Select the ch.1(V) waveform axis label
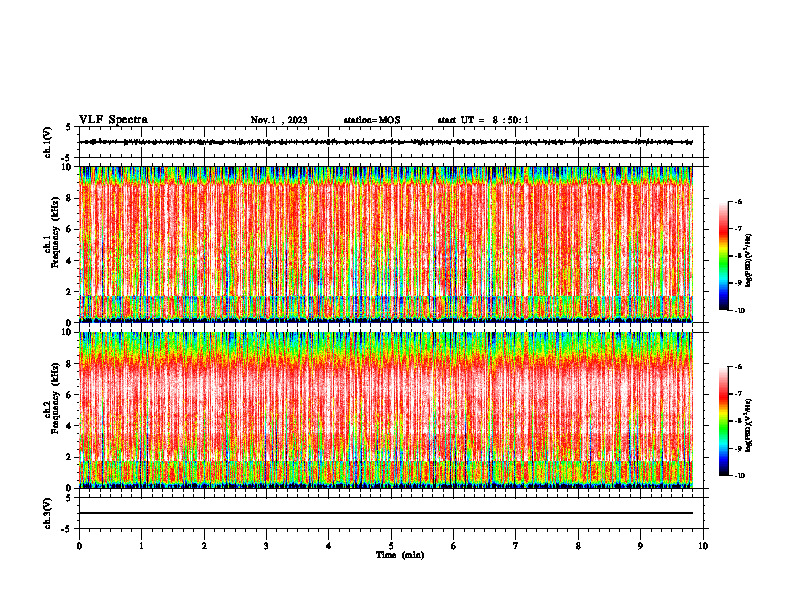Screen dimensions: 792x612 pyautogui.click(x=48, y=142)
